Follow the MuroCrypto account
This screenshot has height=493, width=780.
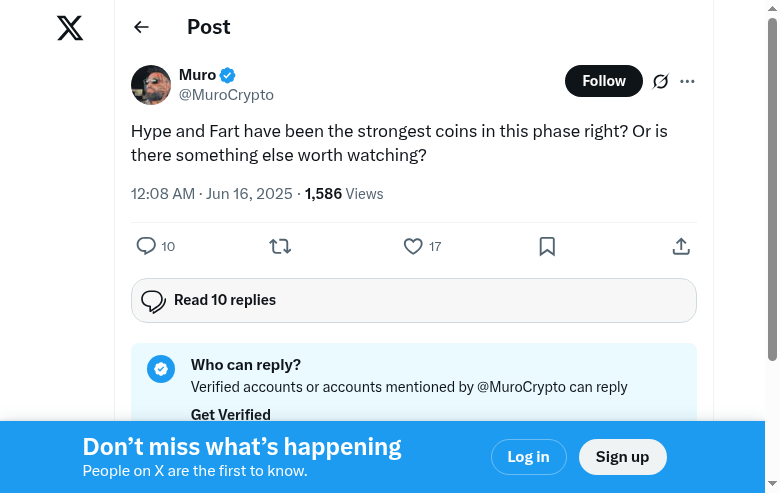point(603,81)
